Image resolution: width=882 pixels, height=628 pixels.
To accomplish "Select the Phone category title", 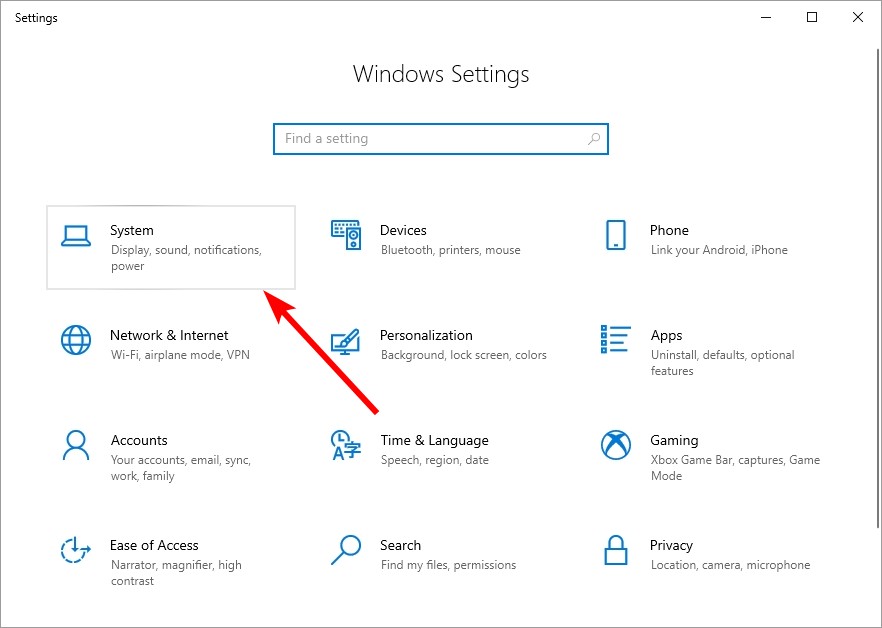I will coord(669,230).
